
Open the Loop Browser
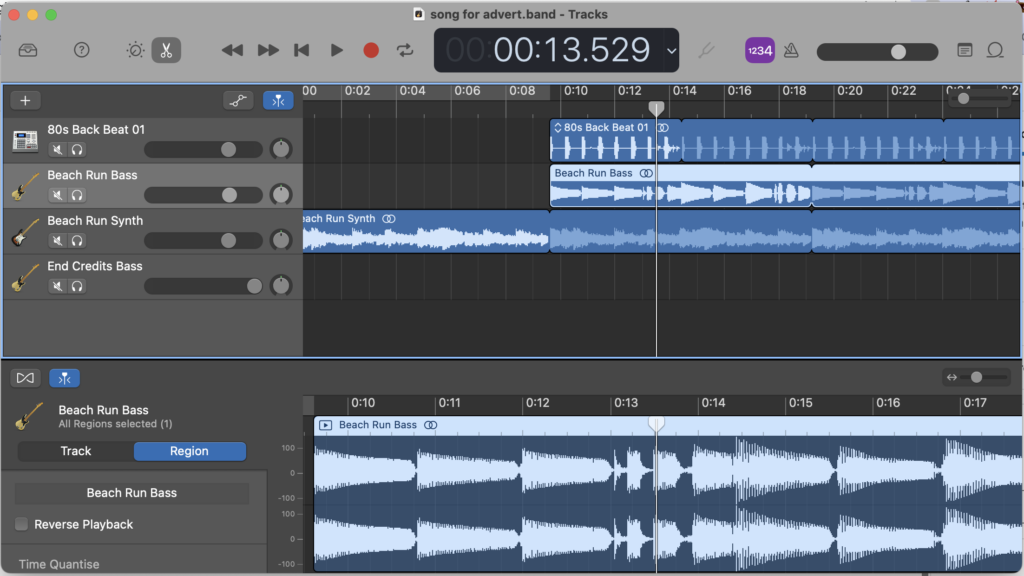point(995,50)
